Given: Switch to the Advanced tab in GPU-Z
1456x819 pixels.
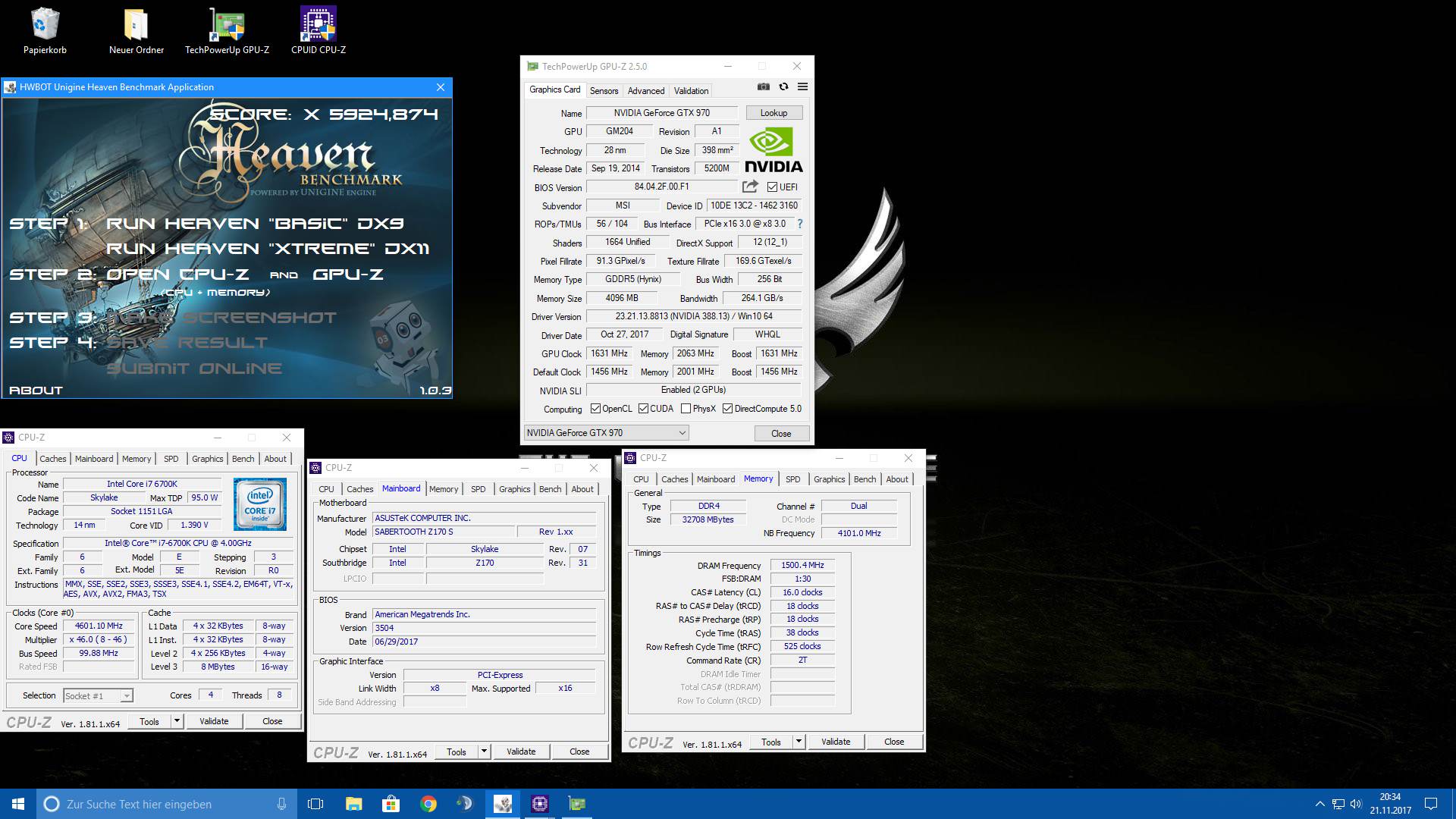Looking at the screenshot, I should pos(646,90).
